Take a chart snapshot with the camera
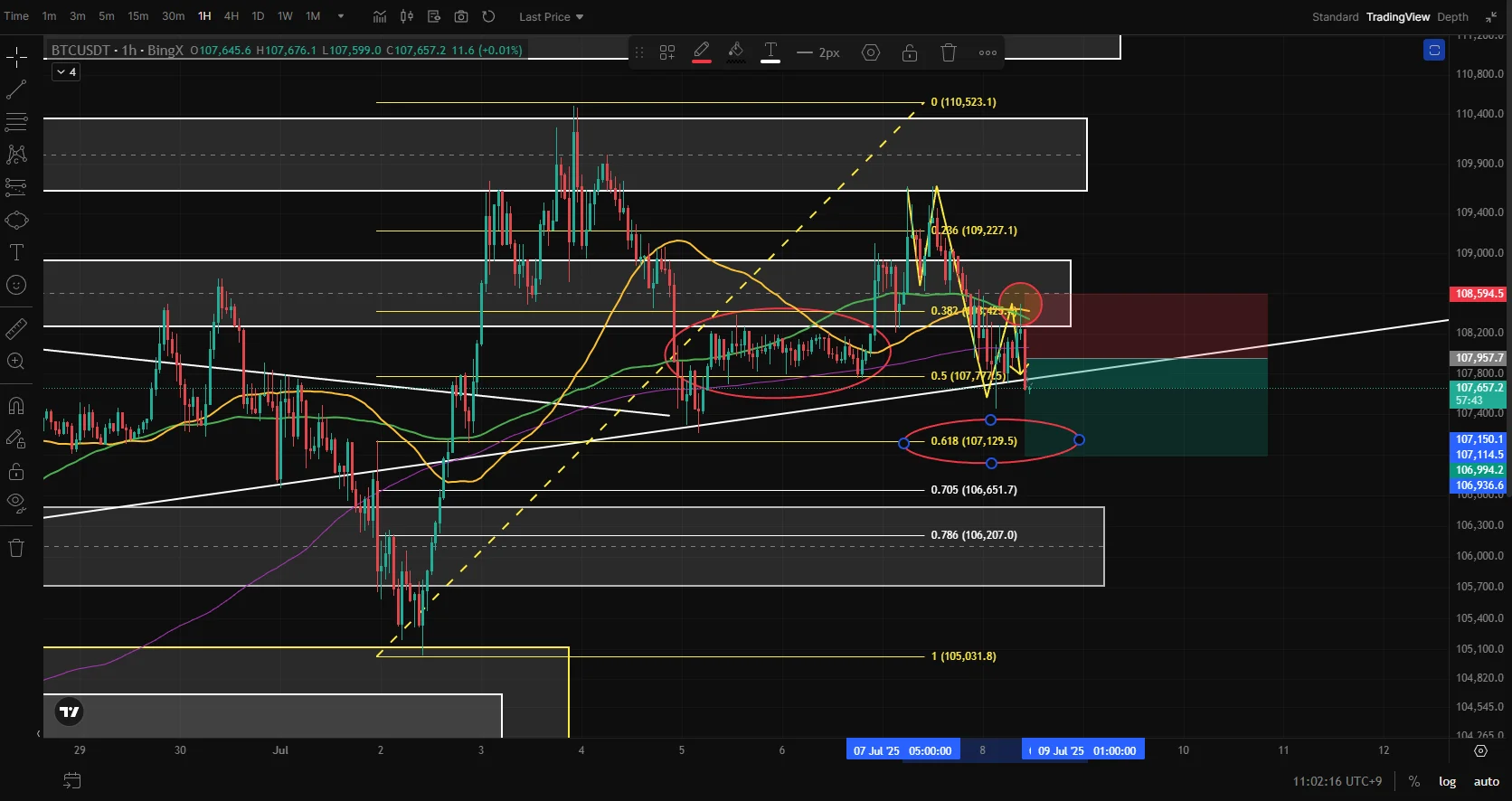The image size is (1512, 801). point(461,16)
